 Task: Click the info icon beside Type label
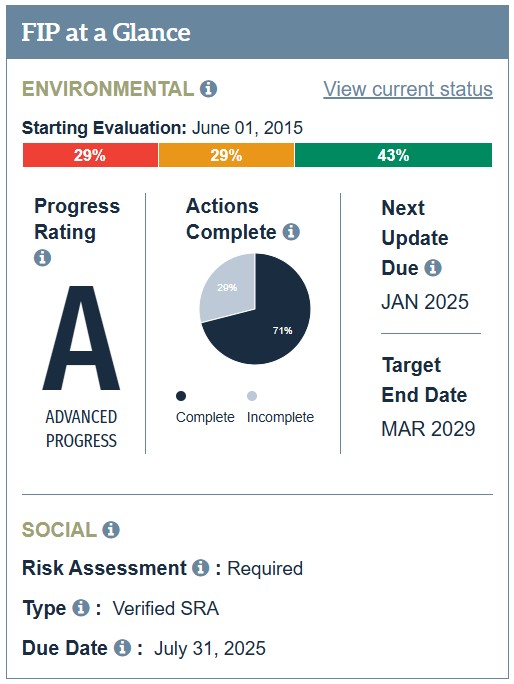[x=81, y=608]
